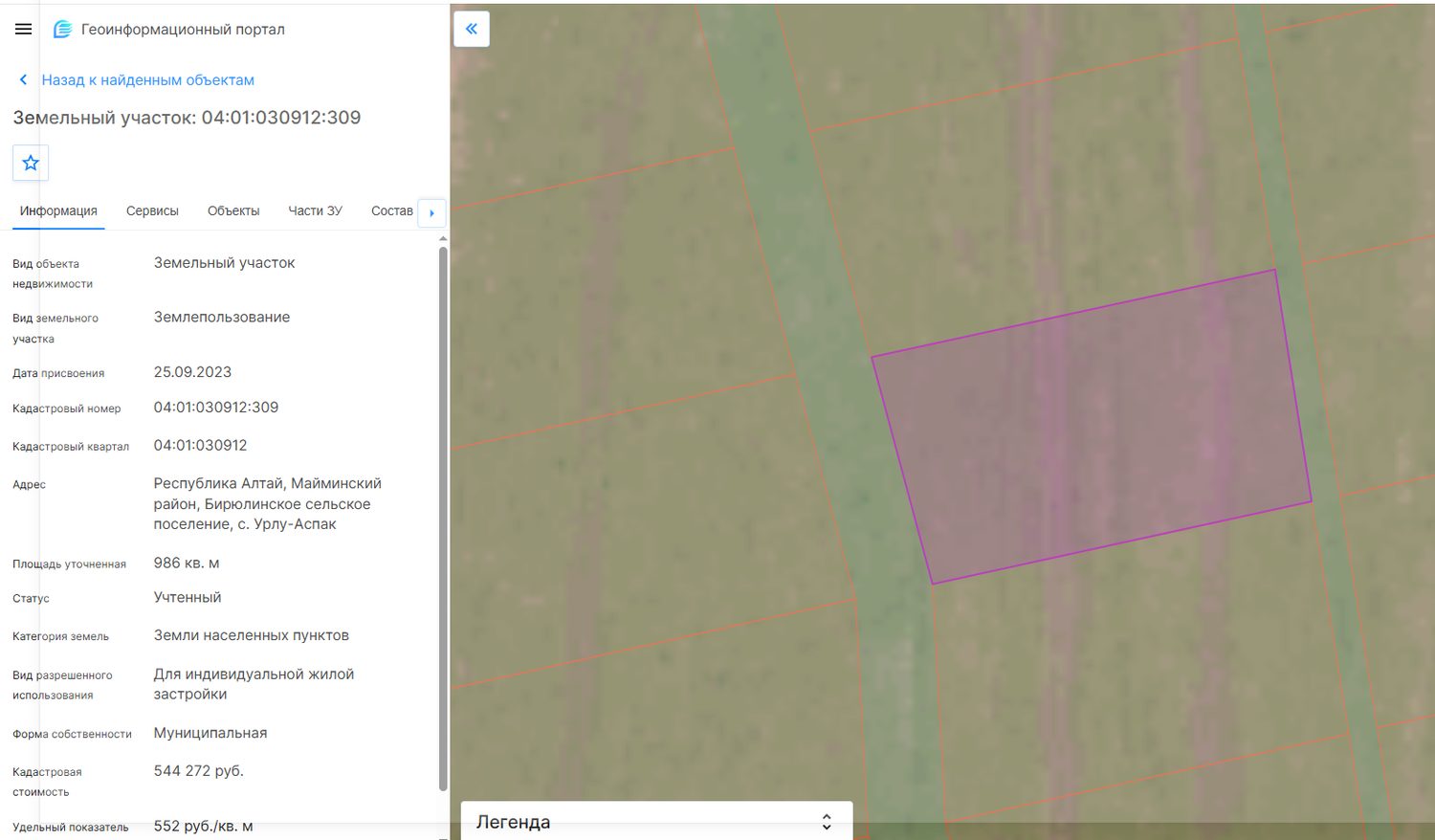The width and height of the screenshot is (1435, 840).
Task: Click the value Землепользование
Action: (222, 318)
